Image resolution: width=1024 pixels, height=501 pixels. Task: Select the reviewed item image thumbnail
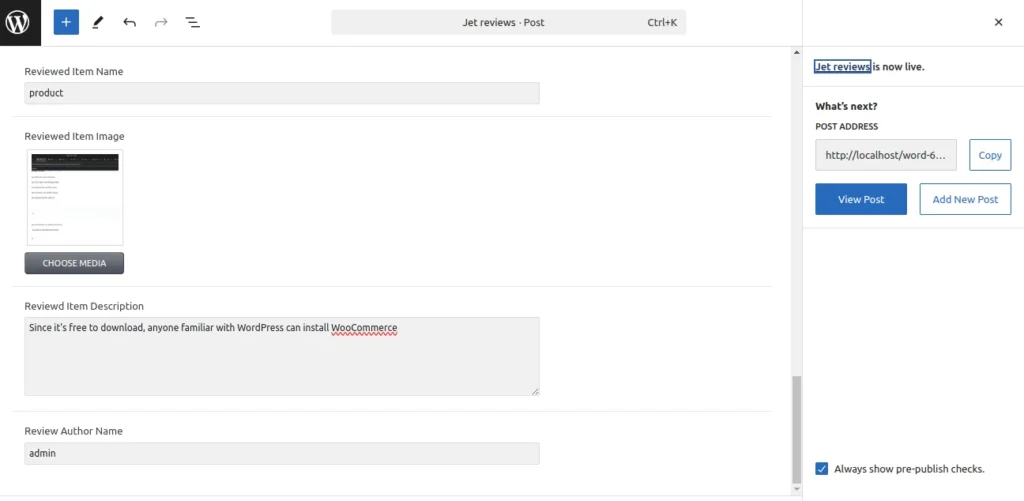pyautogui.click(x=74, y=198)
